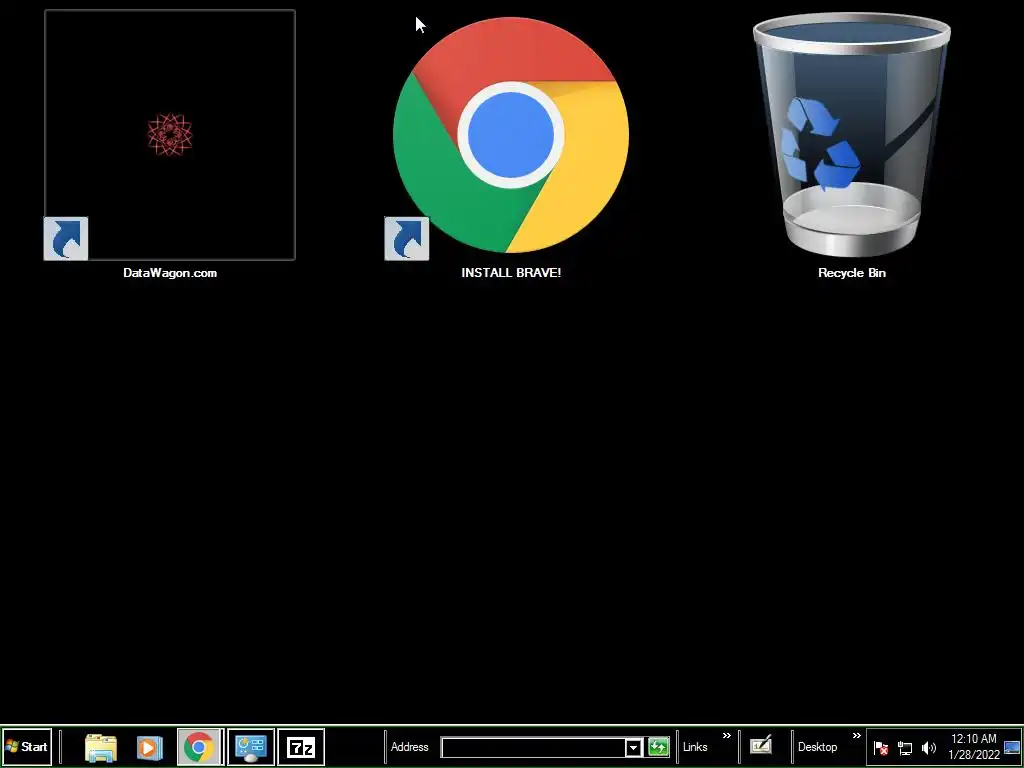Expand the Address bar dropdown arrow
The width and height of the screenshot is (1024, 768).
point(633,748)
